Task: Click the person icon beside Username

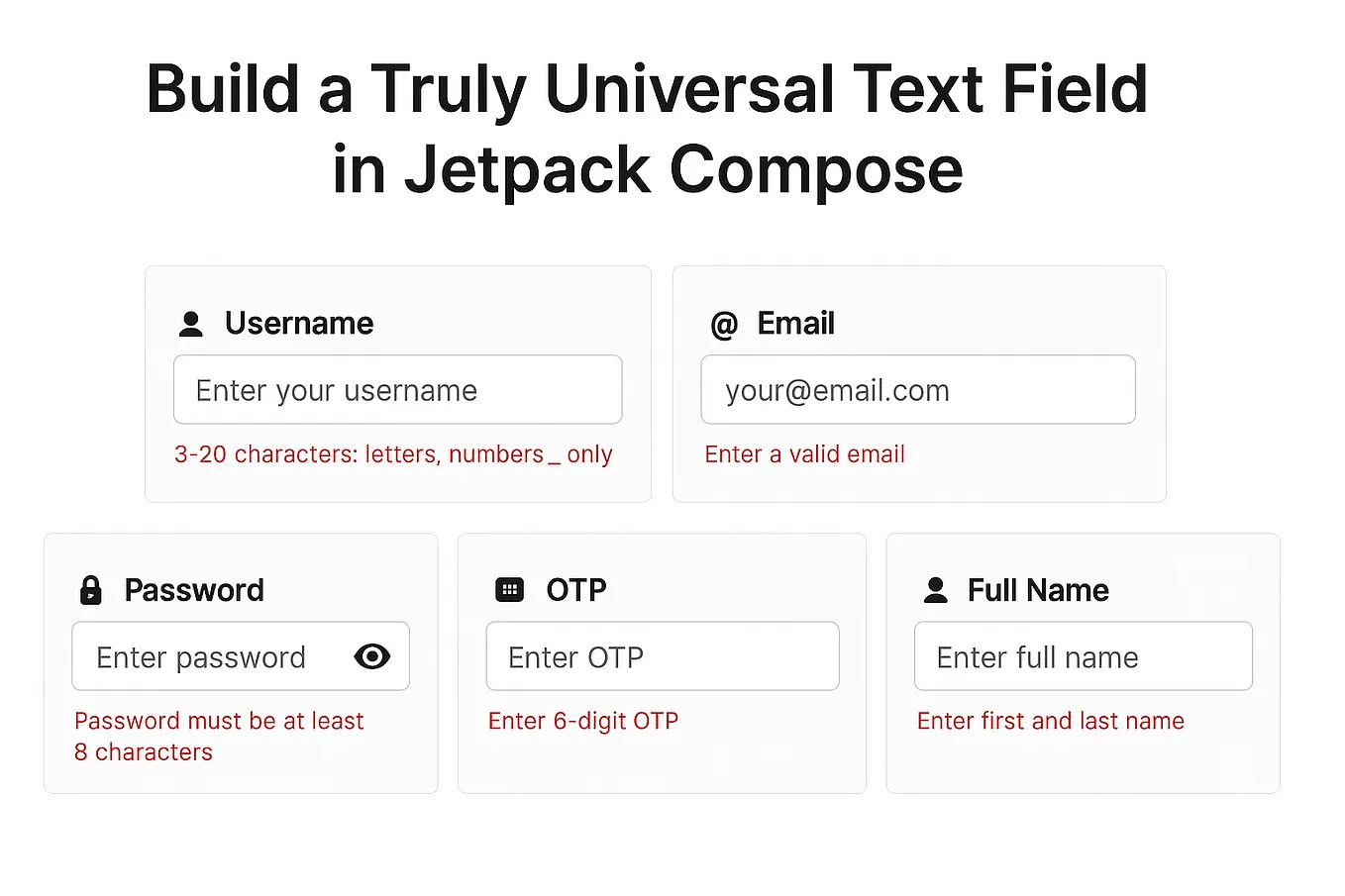Action: 191,324
